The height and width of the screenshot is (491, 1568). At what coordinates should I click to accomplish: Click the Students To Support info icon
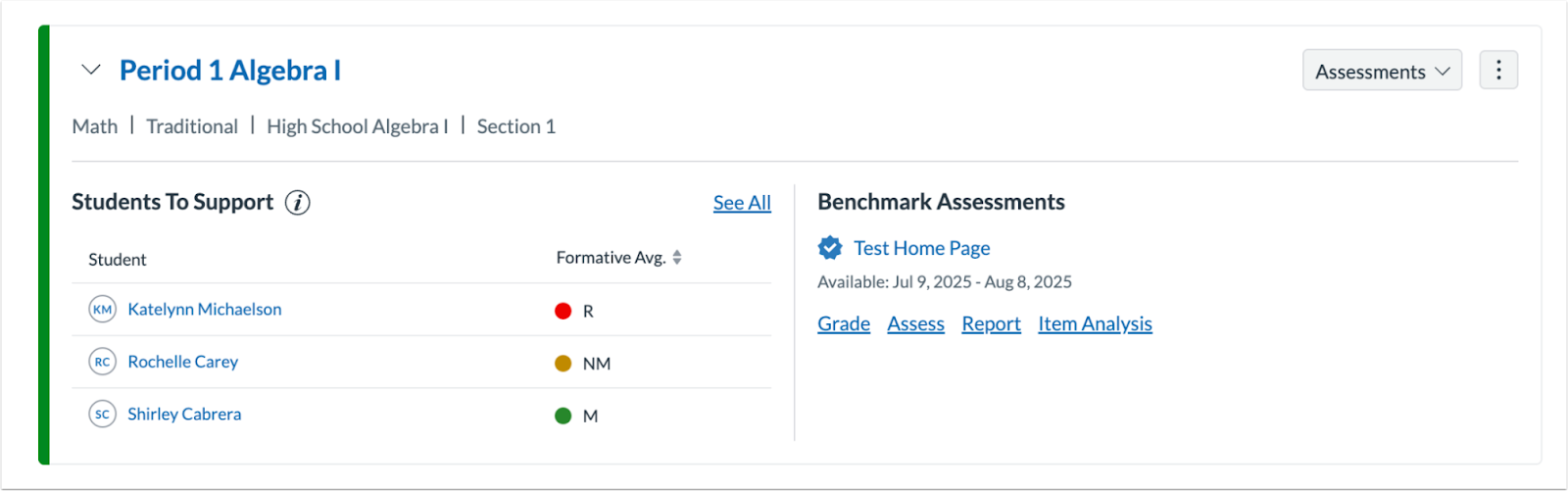[297, 203]
